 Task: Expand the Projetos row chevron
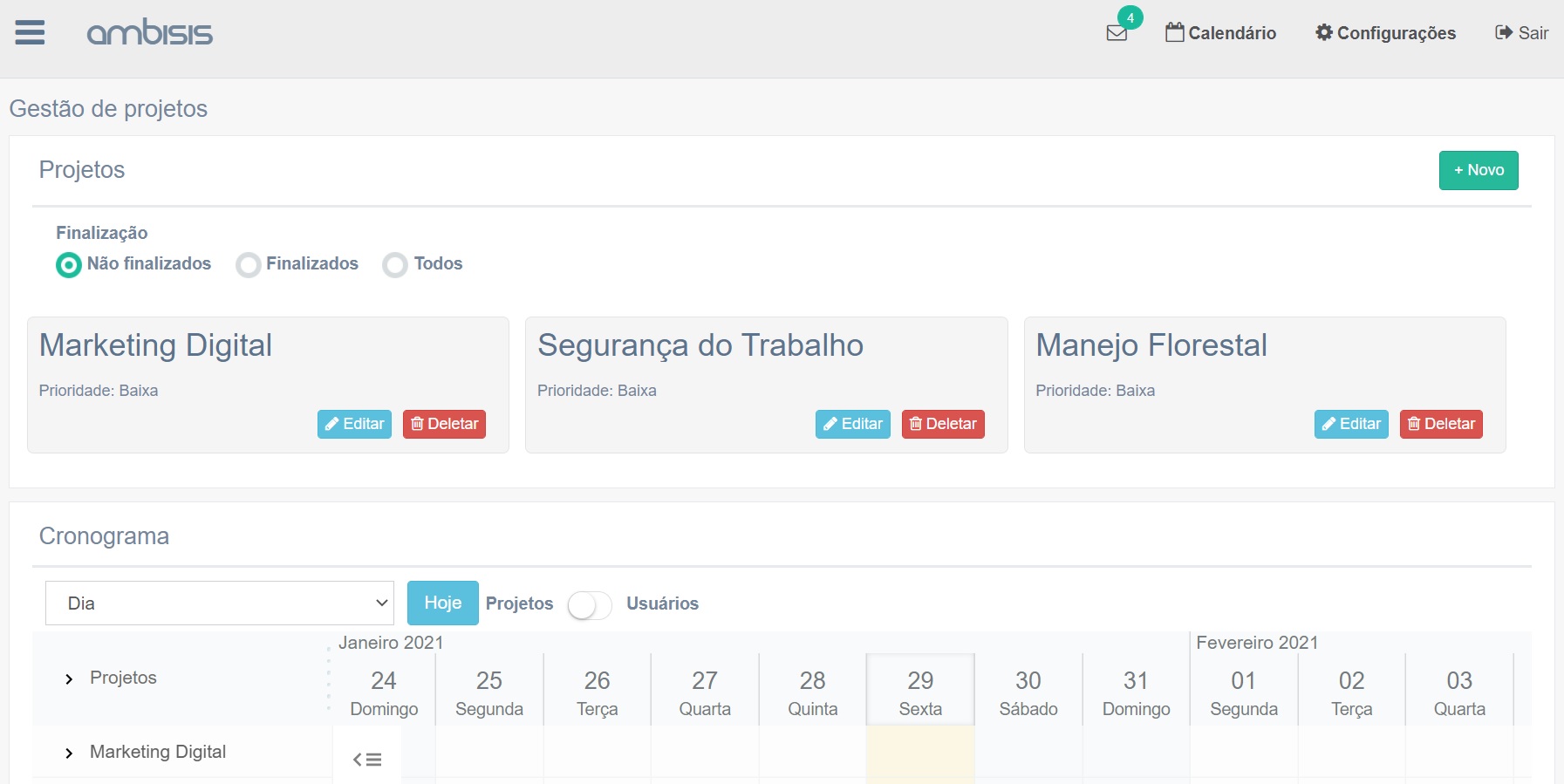69,679
